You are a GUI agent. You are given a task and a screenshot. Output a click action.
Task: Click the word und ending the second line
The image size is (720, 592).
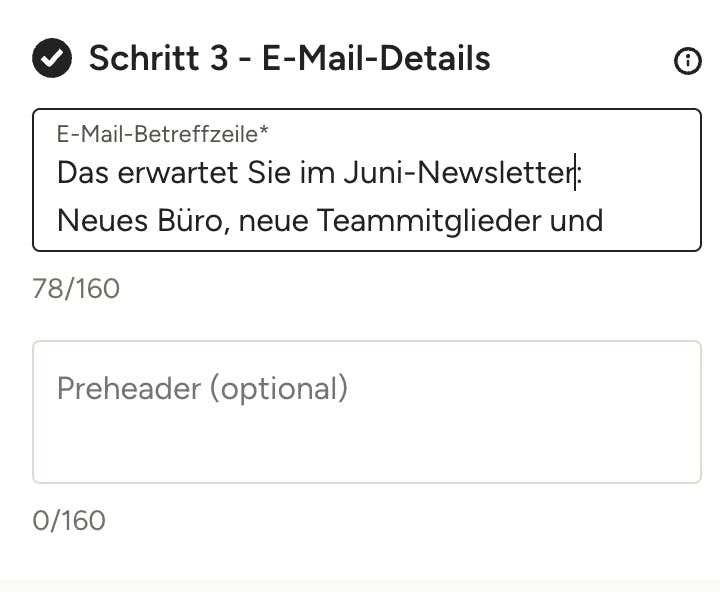(x=576, y=220)
